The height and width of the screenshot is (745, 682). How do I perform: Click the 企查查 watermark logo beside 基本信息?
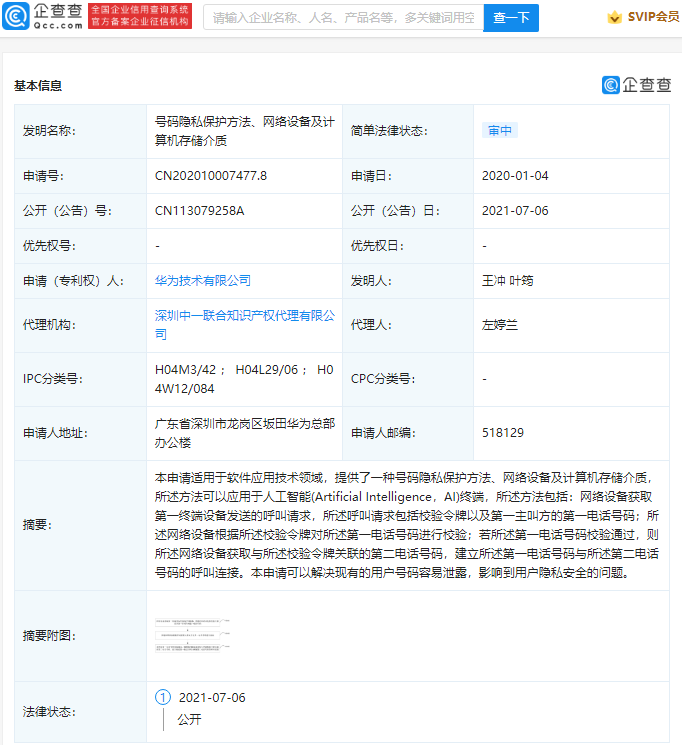[x=636, y=85]
